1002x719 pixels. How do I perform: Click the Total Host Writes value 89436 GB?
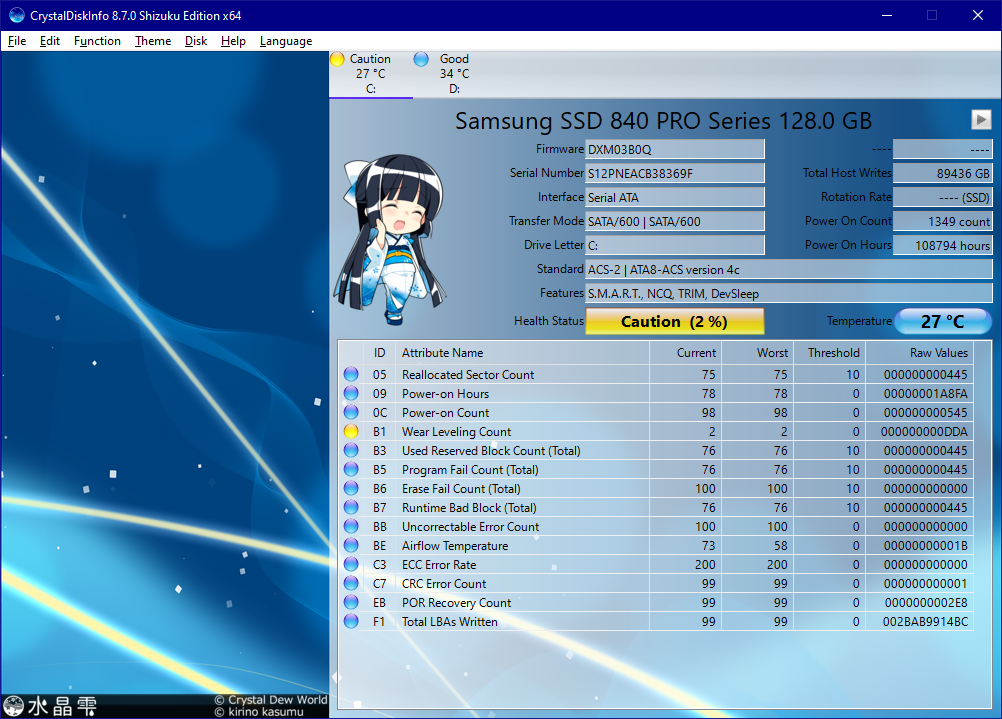943,173
